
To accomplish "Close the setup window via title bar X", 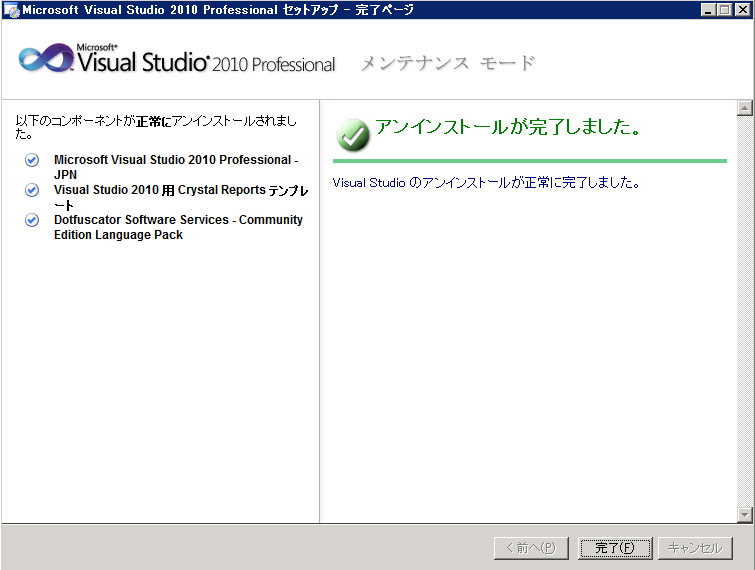I will [x=741, y=10].
